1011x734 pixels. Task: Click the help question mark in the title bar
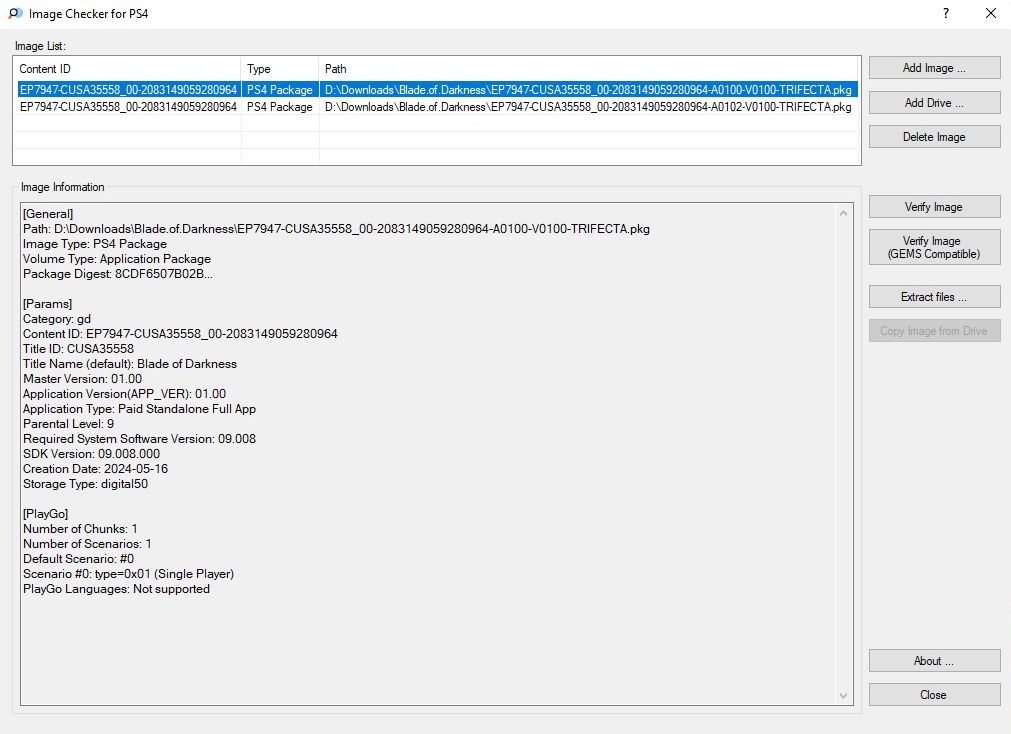[946, 14]
